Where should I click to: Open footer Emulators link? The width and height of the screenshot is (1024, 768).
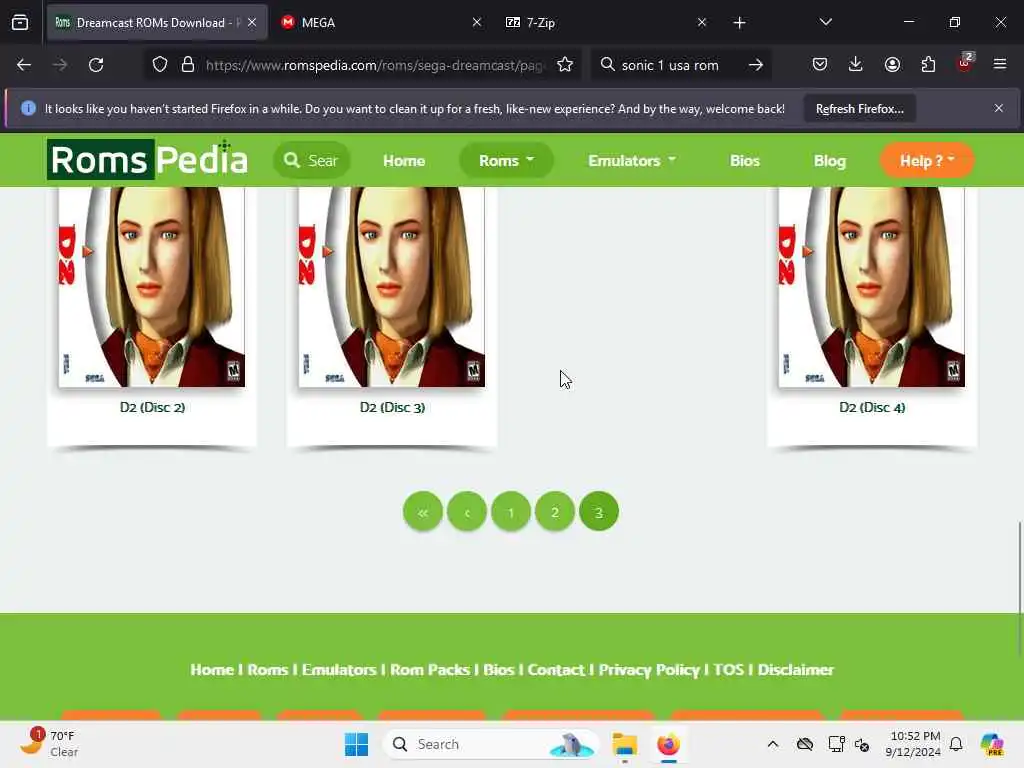pyautogui.click(x=339, y=670)
